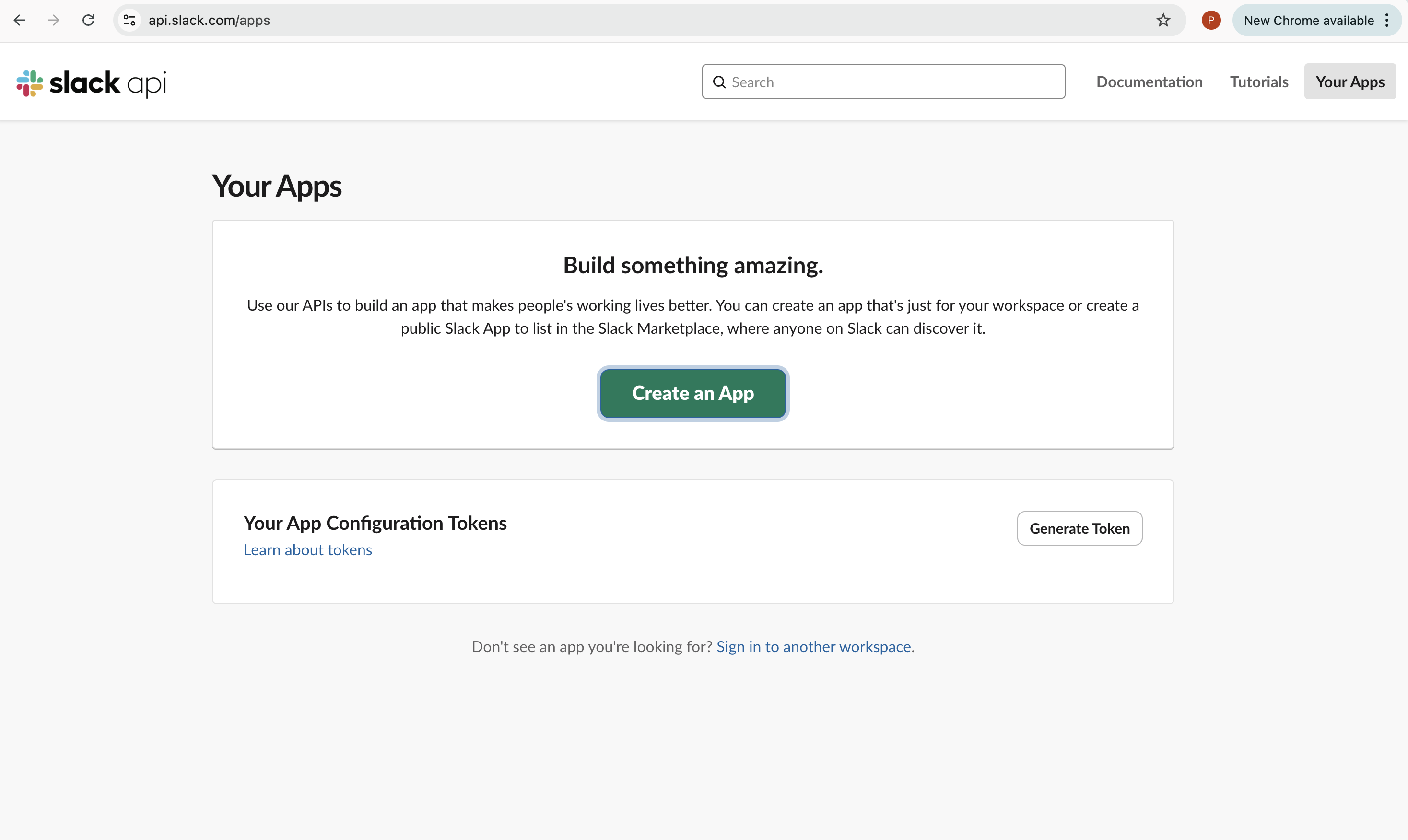Click the Slack API logo
Image resolution: width=1408 pixels, height=840 pixels.
[x=91, y=82]
